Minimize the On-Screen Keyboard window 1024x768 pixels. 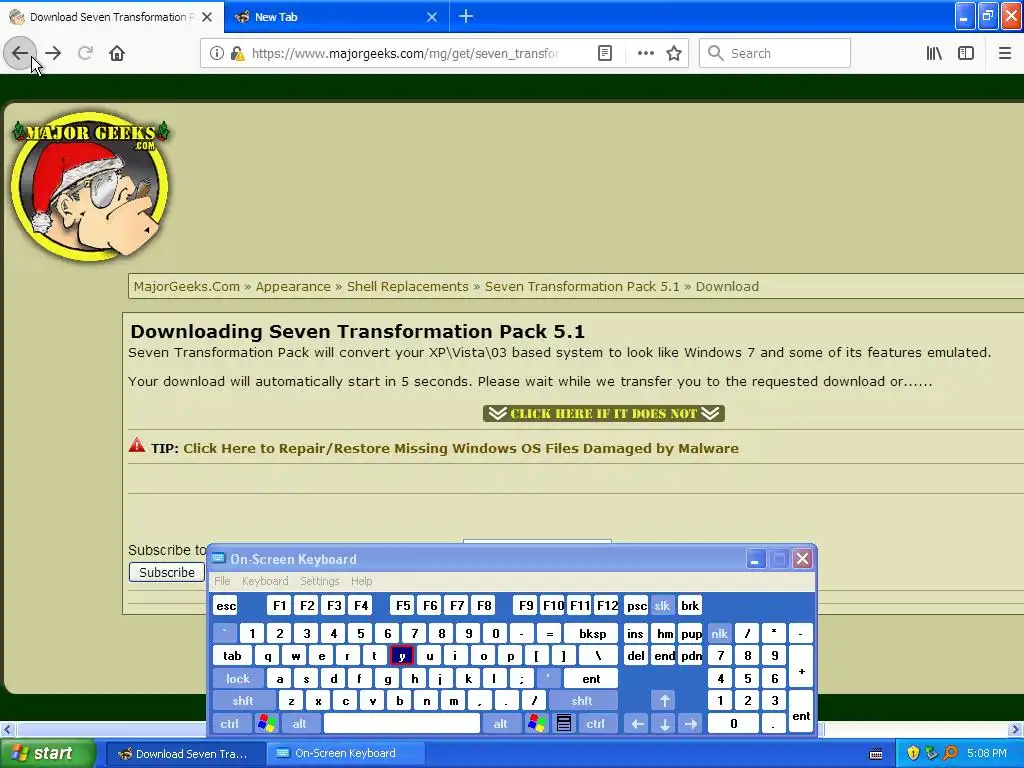pyautogui.click(x=755, y=559)
